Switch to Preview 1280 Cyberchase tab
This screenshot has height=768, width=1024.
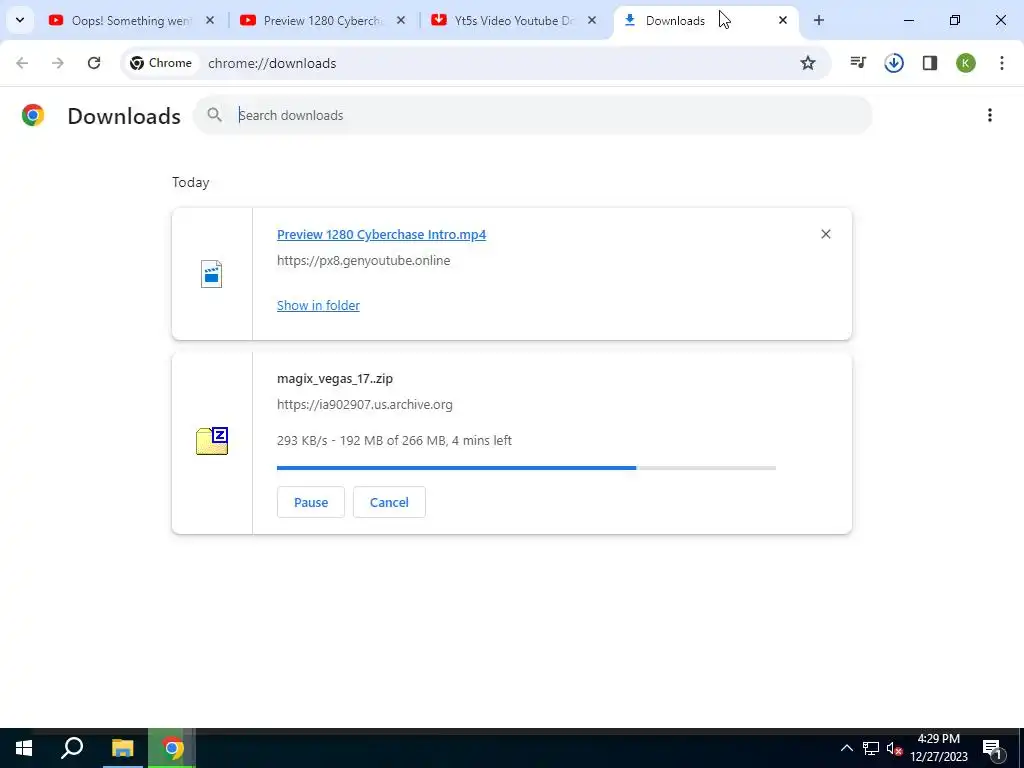323,20
